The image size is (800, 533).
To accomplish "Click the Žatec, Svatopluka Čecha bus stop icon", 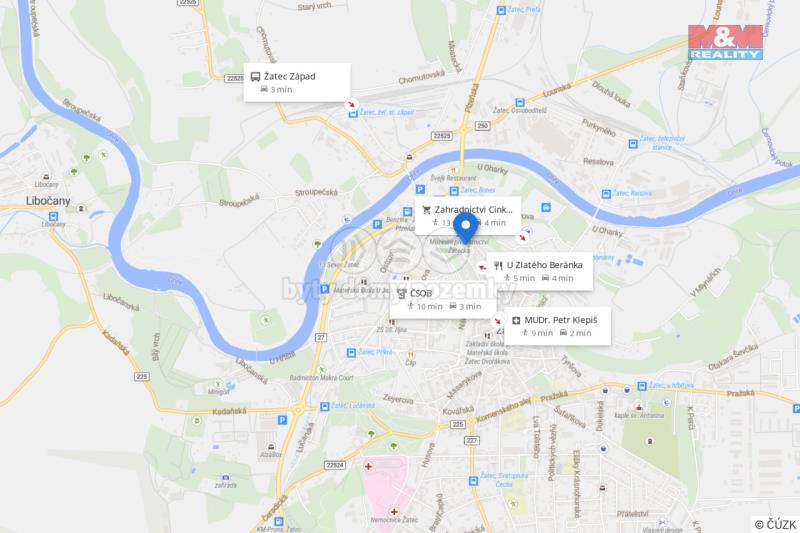I will tap(473, 480).
